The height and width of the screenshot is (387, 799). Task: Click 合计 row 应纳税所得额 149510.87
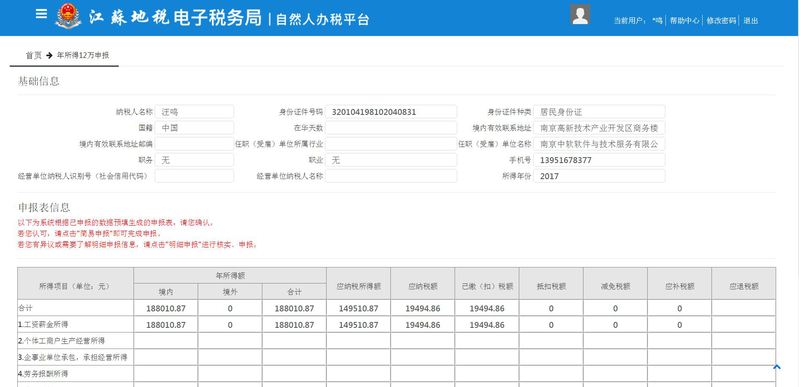359,308
